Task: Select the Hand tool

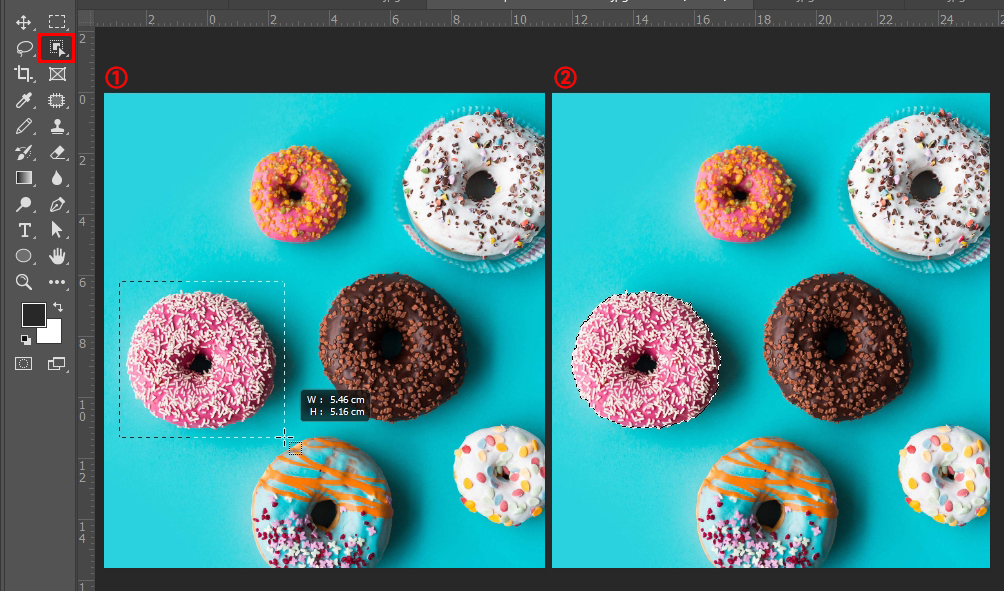Action: click(x=57, y=256)
